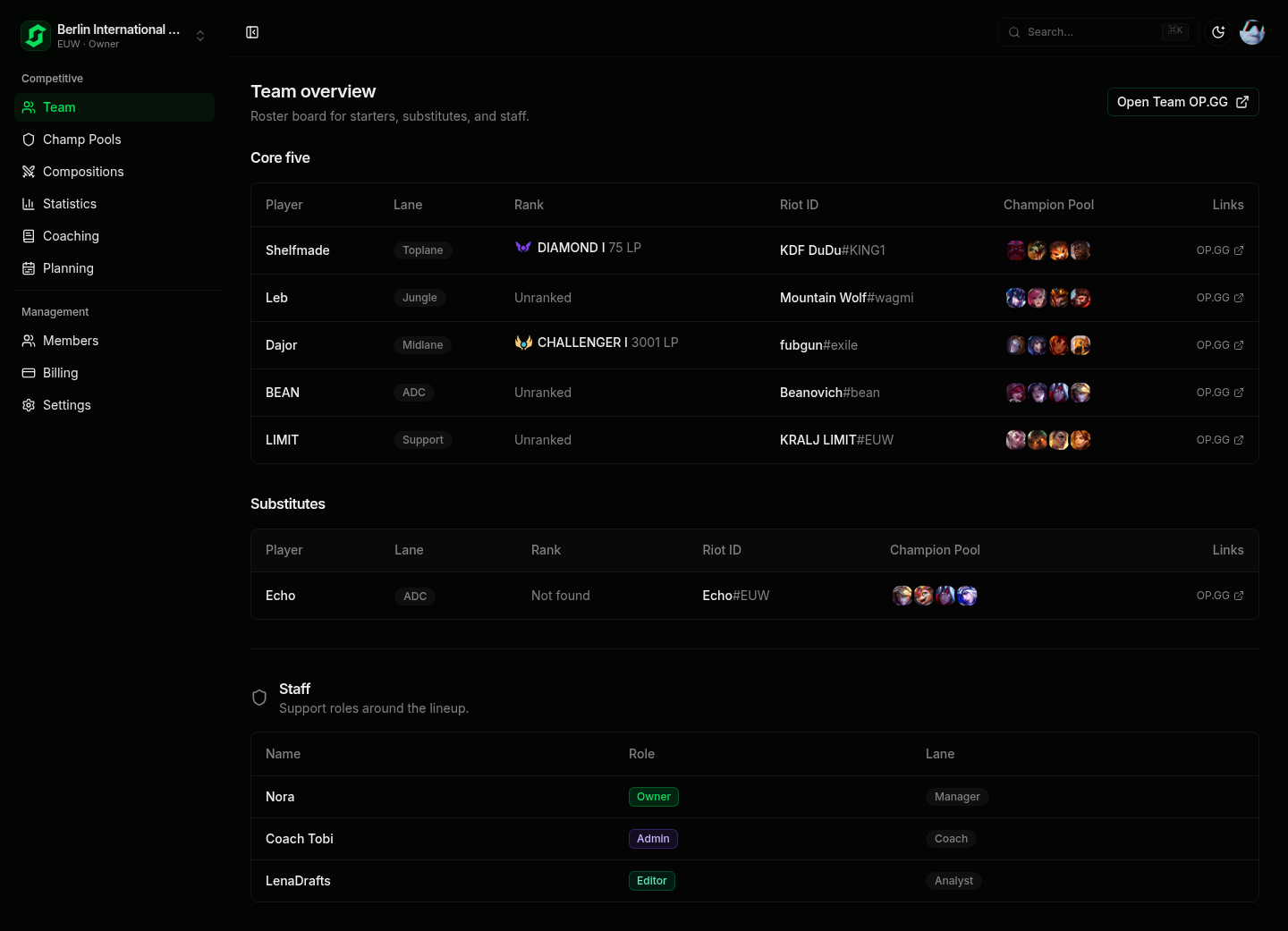Click LenaDrafts' Editor role badge

652,881
